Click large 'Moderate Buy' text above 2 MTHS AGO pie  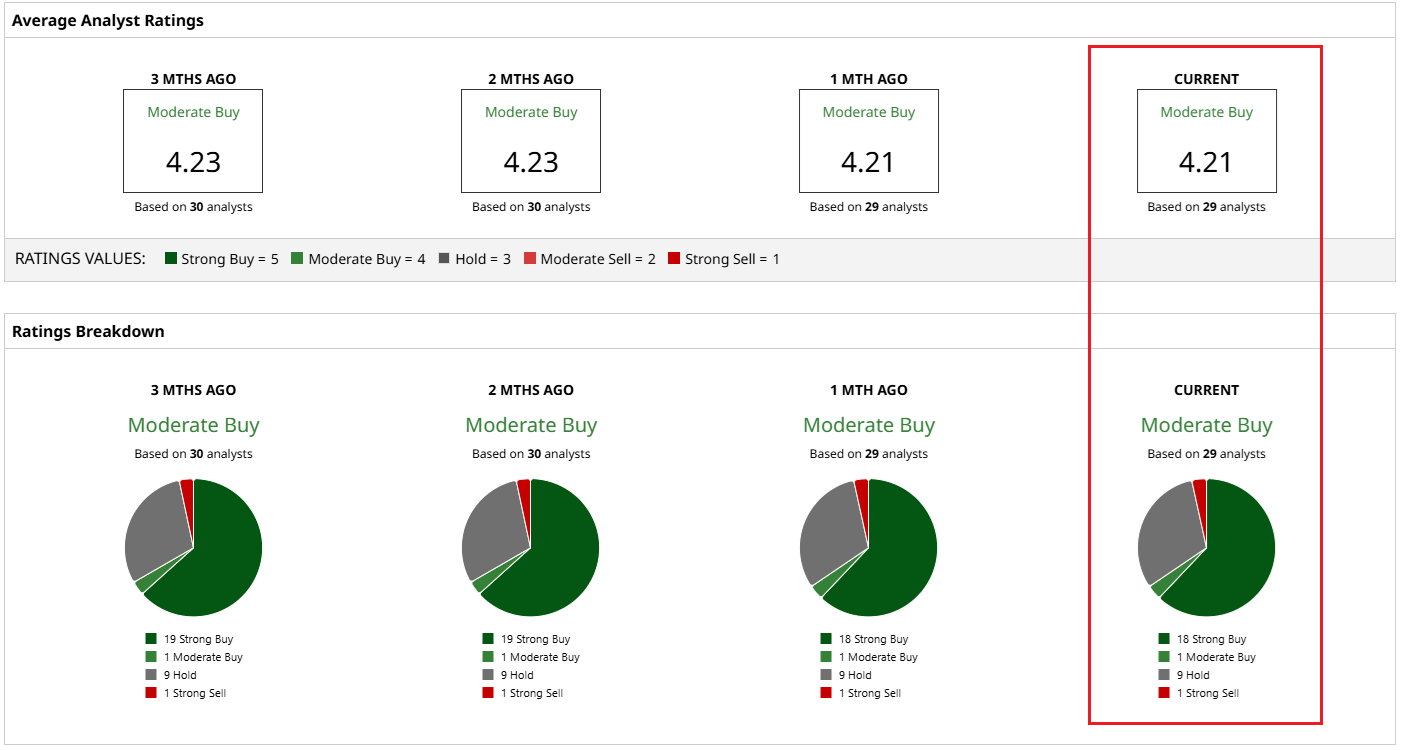coord(531,425)
